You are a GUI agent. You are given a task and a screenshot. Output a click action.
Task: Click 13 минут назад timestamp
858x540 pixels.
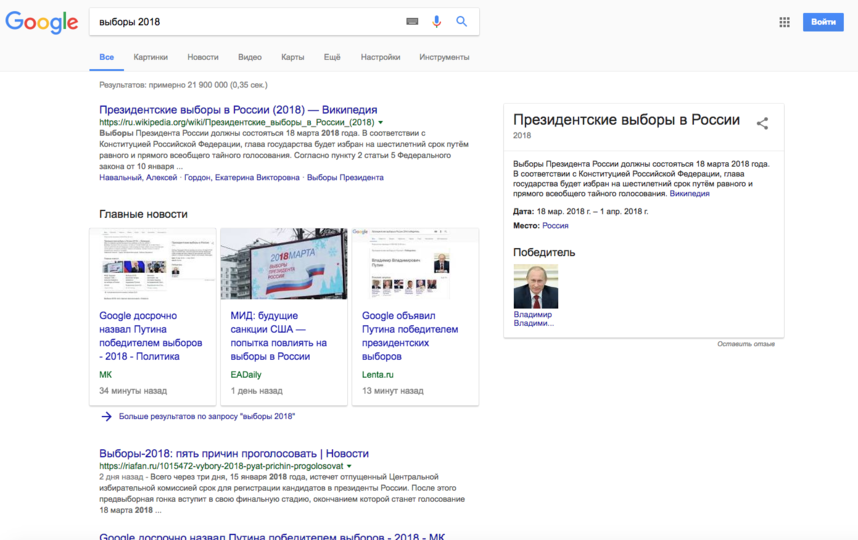[392, 391]
